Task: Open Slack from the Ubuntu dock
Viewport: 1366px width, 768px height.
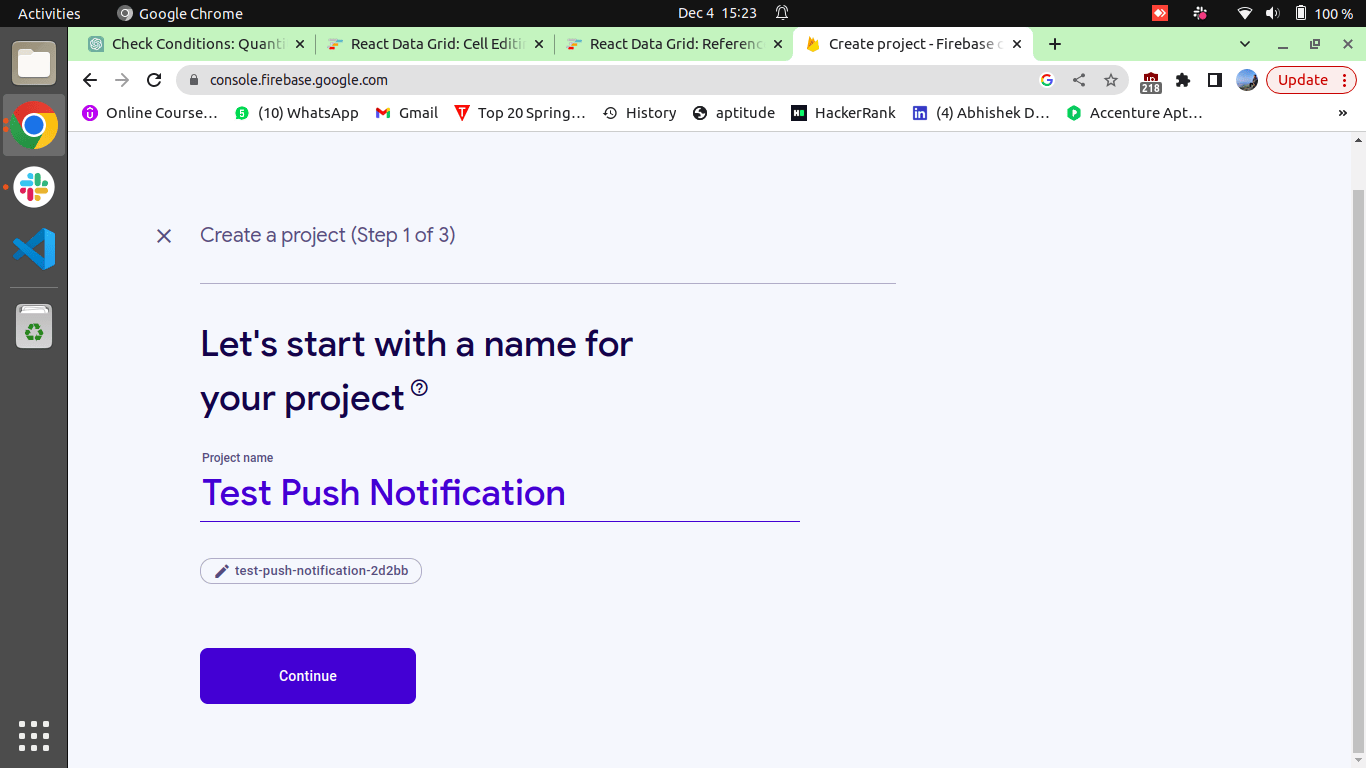Action: point(33,187)
